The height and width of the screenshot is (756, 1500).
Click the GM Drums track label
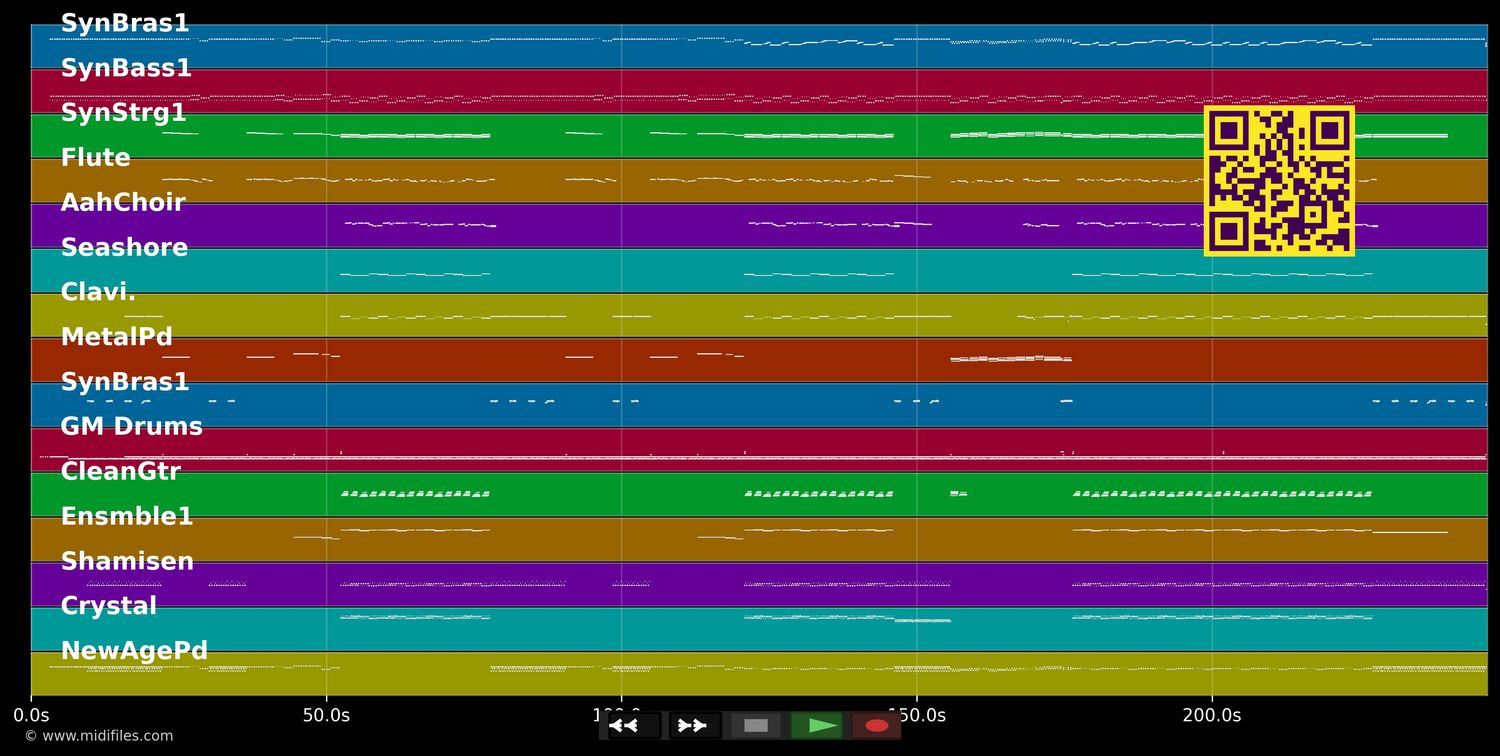[x=131, y=427]
